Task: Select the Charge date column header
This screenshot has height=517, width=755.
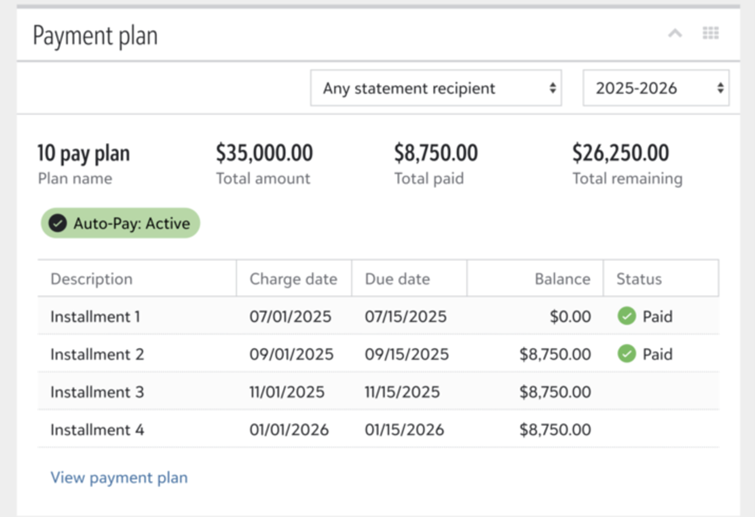Action: (x=294, y=279)
